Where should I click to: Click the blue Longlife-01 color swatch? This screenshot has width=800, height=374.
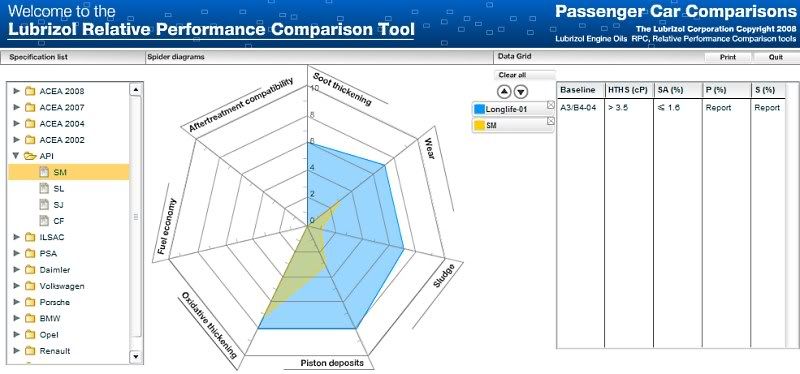coord(479,109)
